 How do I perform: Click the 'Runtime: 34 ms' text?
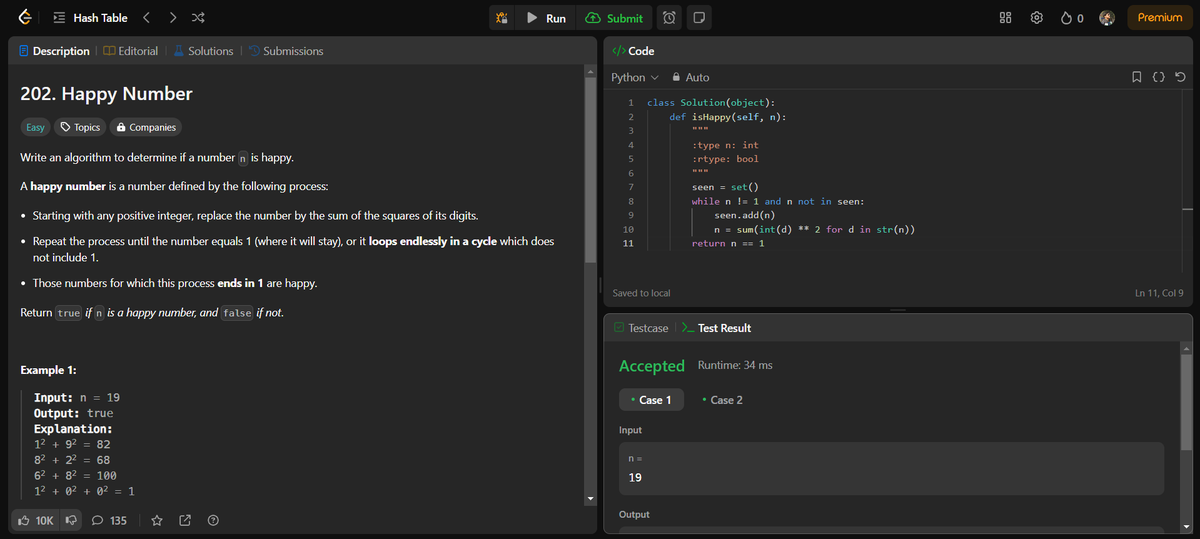pyautogui.click(x=735, y=365)
